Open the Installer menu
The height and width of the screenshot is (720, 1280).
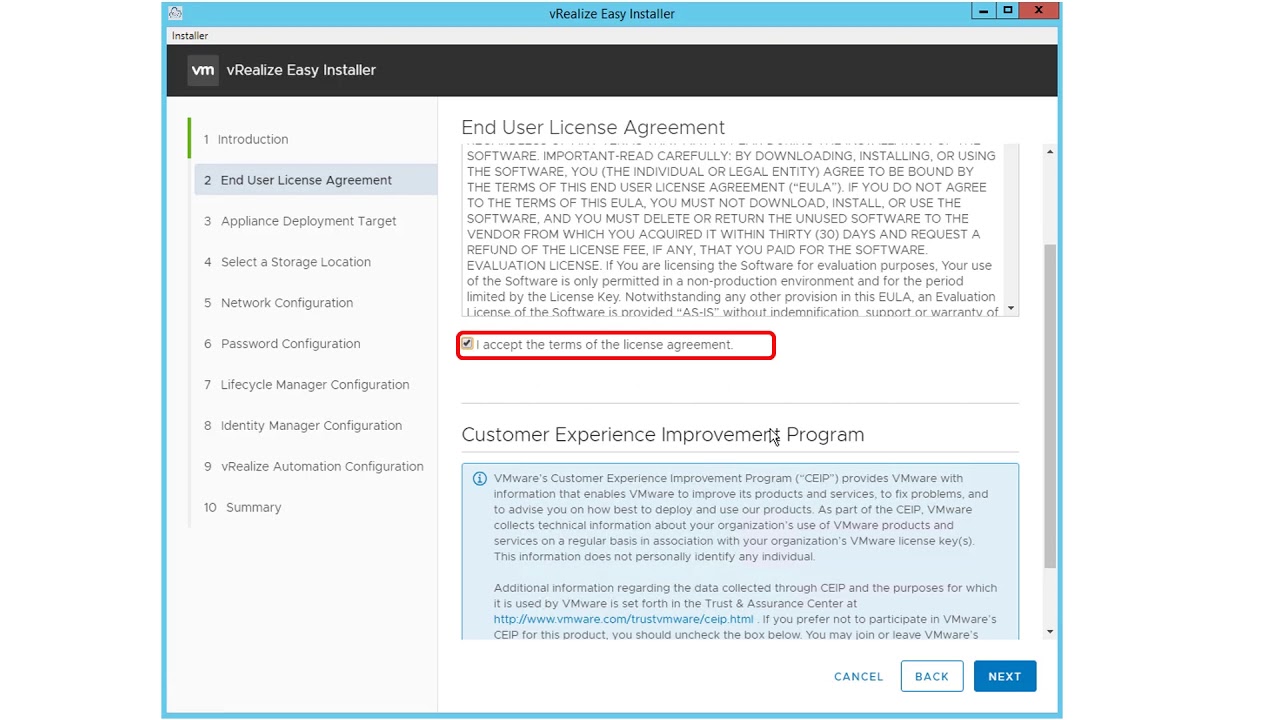190,35
